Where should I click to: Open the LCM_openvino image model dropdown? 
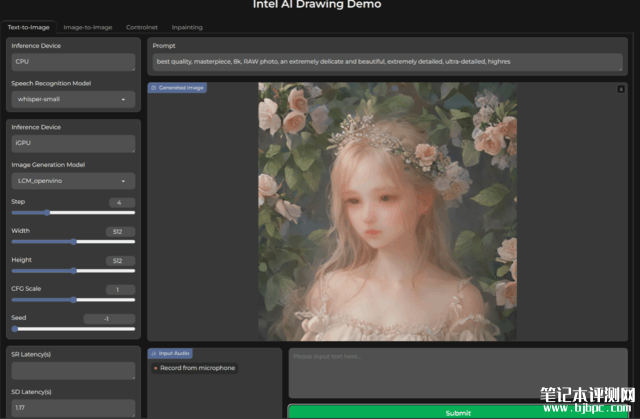[x=73, y=181]
